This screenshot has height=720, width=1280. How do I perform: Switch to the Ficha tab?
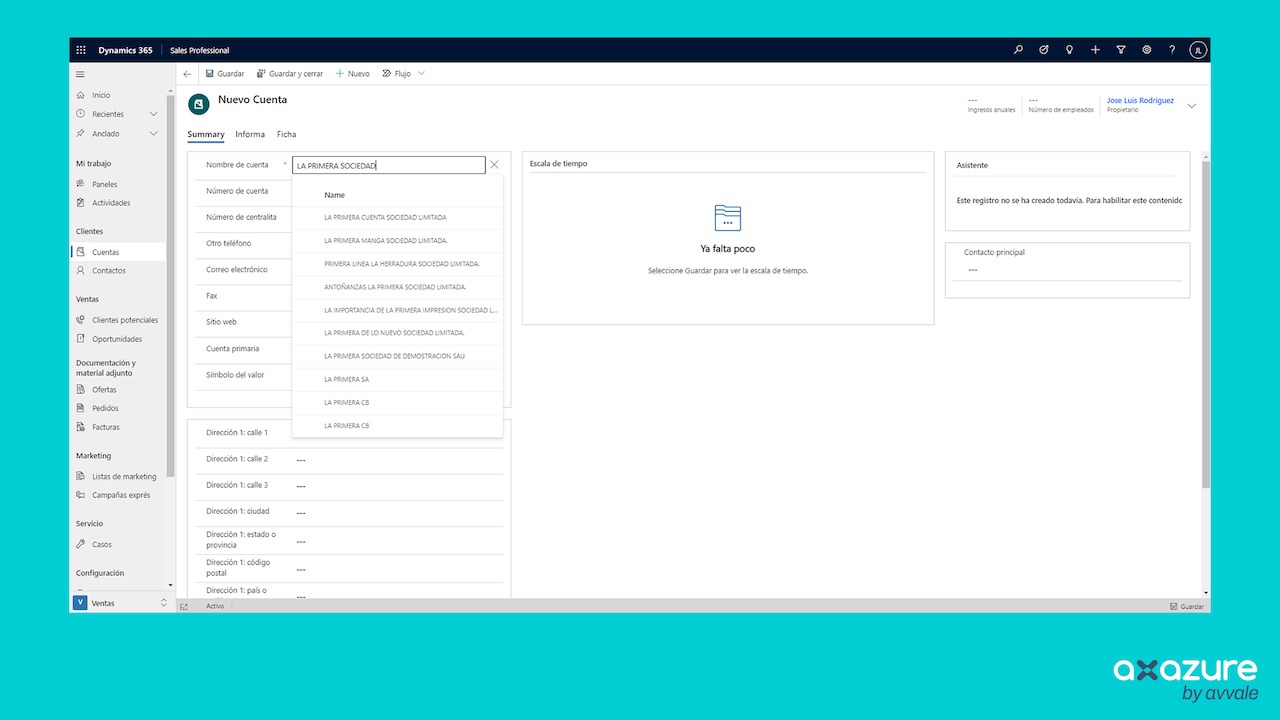click(x=286, y=134)
